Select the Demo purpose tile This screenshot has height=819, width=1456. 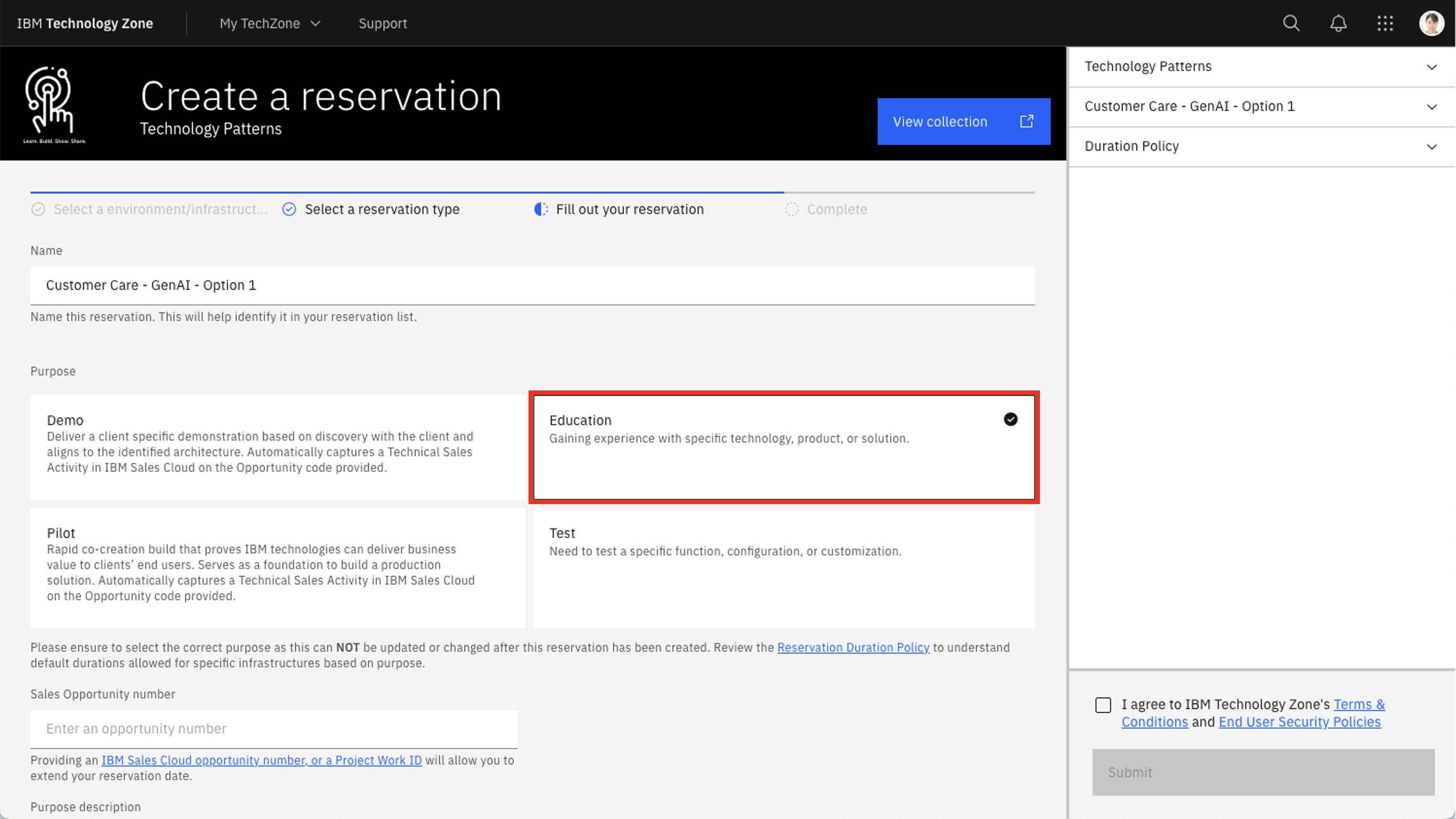278,447
